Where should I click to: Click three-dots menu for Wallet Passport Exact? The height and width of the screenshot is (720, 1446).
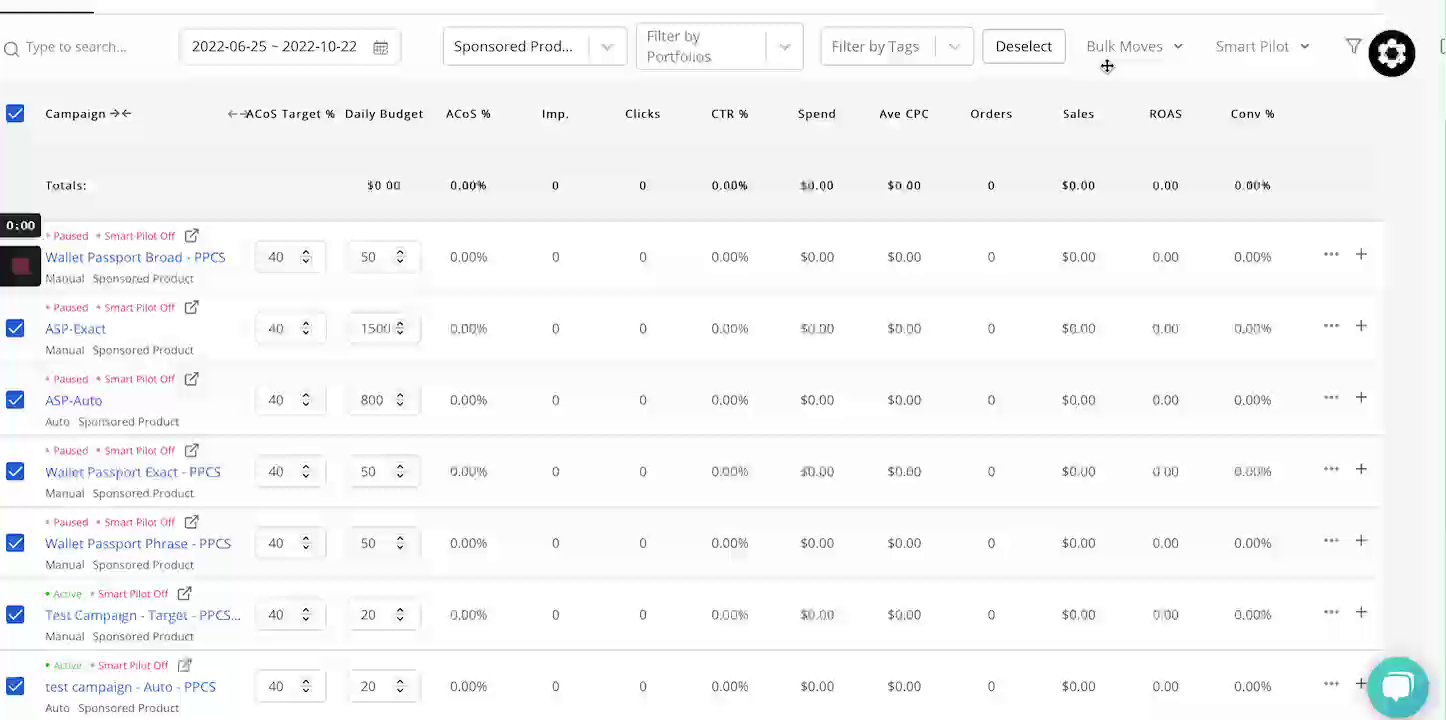coord(1331,469)
